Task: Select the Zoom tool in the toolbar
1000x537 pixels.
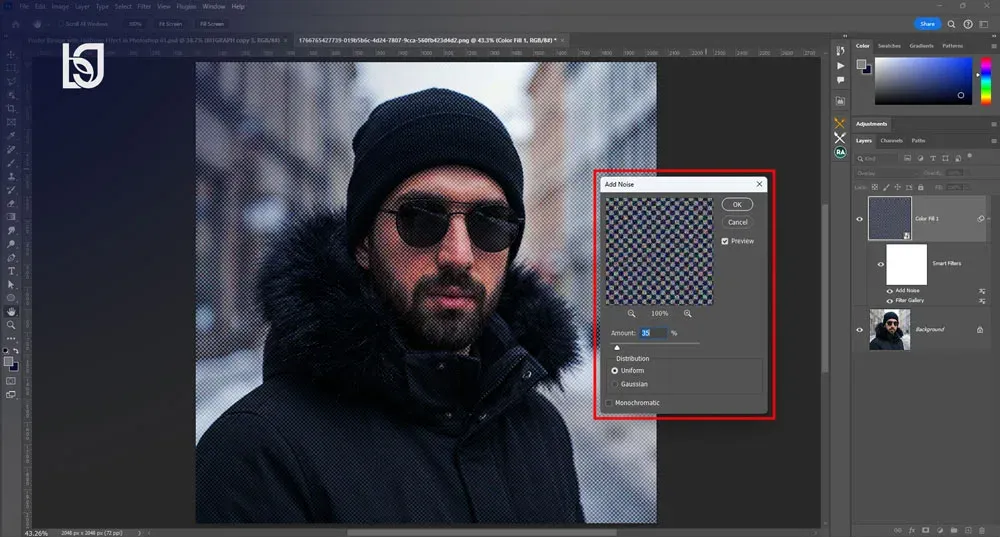Action: [x=11, y=325]
